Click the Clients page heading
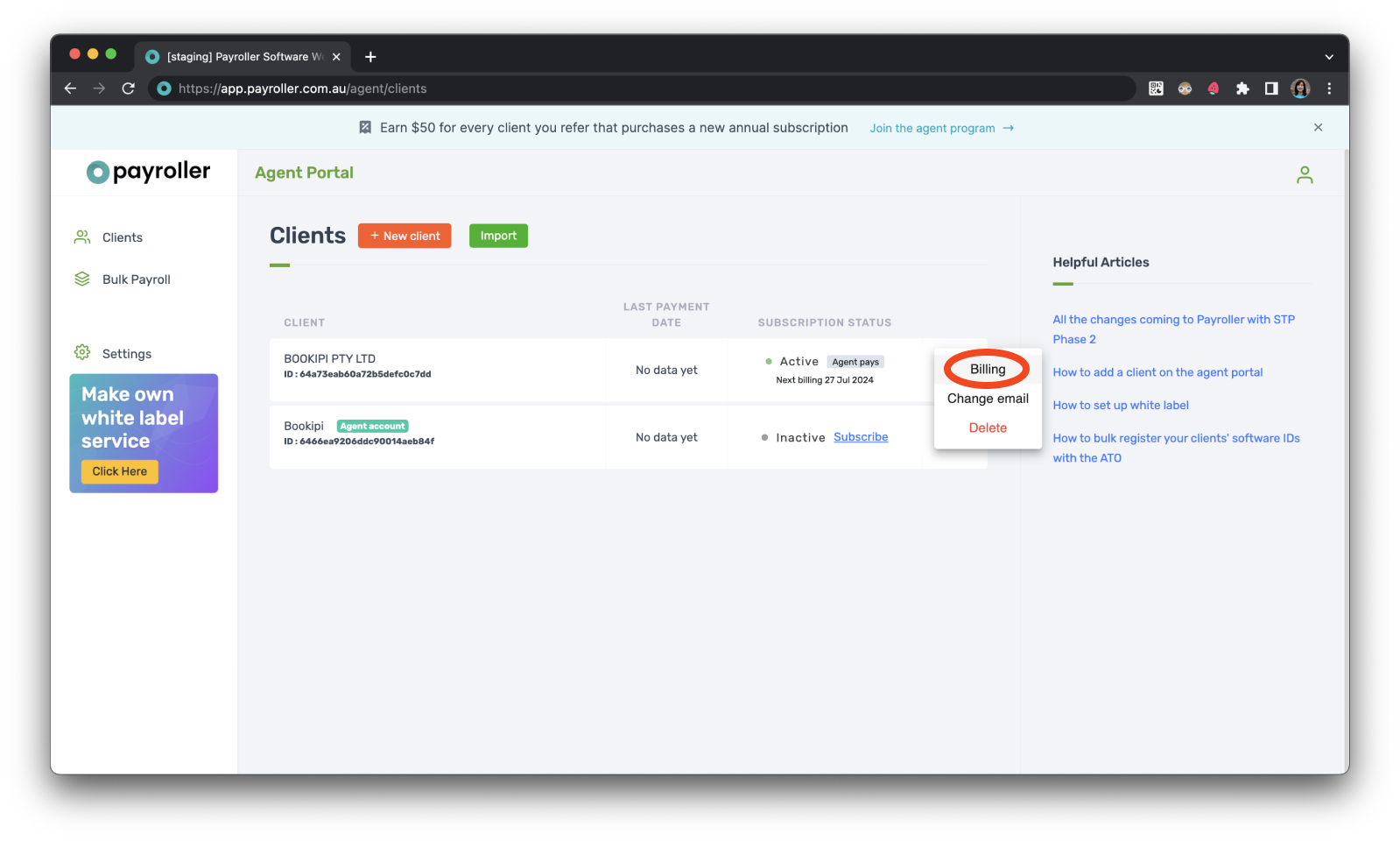 [307, 236]
